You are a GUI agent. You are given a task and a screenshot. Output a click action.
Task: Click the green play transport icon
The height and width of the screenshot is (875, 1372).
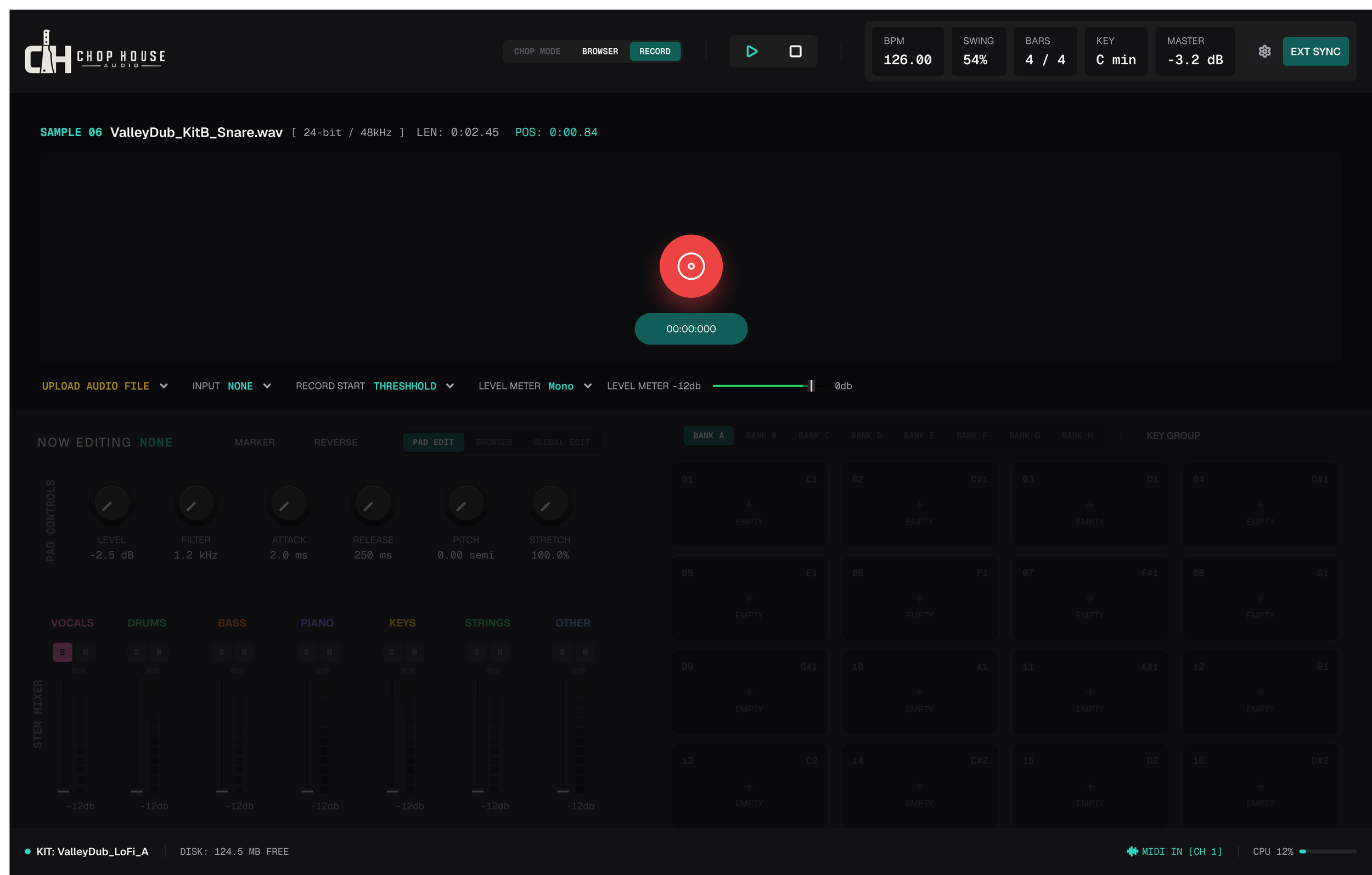click(751, 51)
